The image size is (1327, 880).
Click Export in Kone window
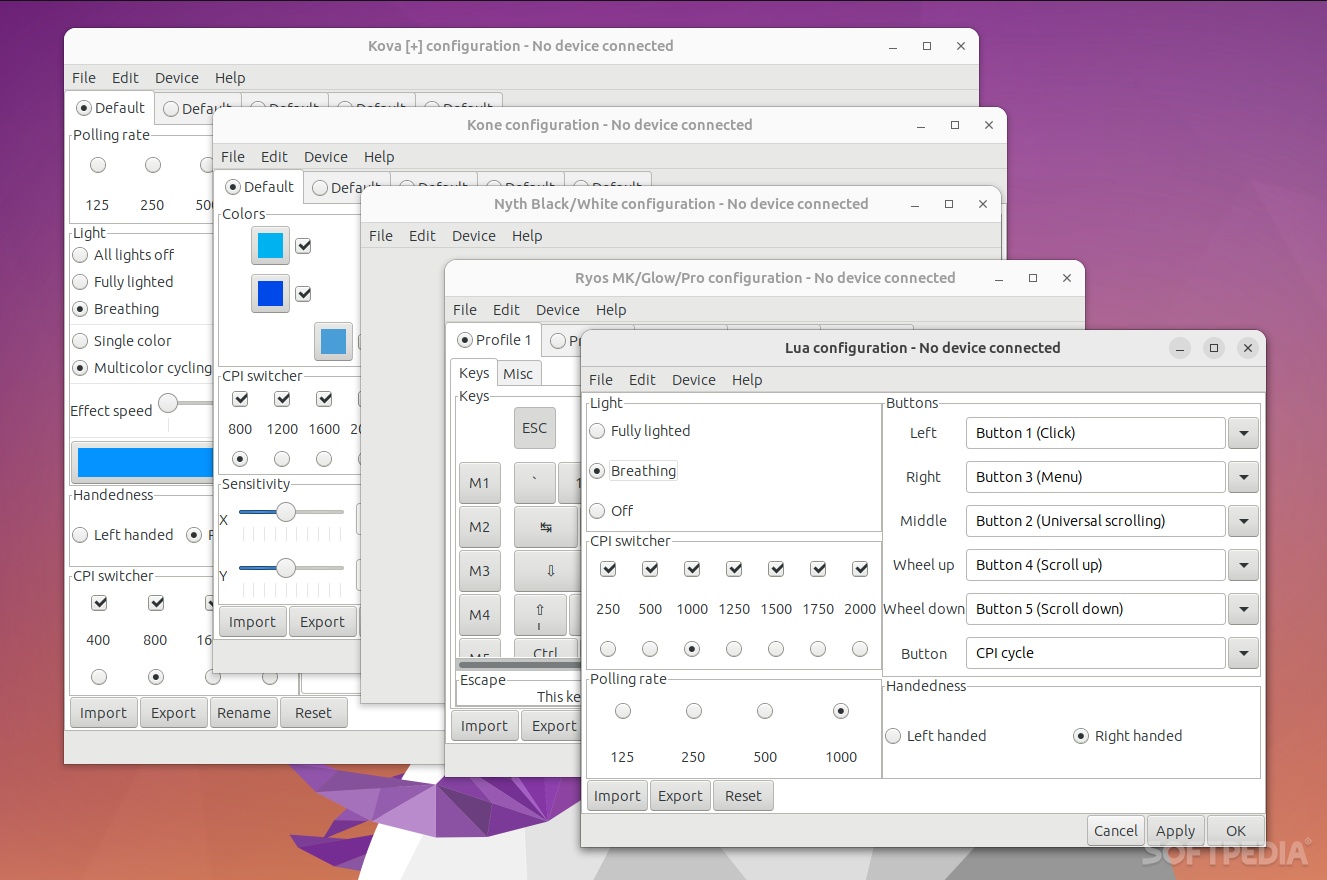(x=322, y=622)
